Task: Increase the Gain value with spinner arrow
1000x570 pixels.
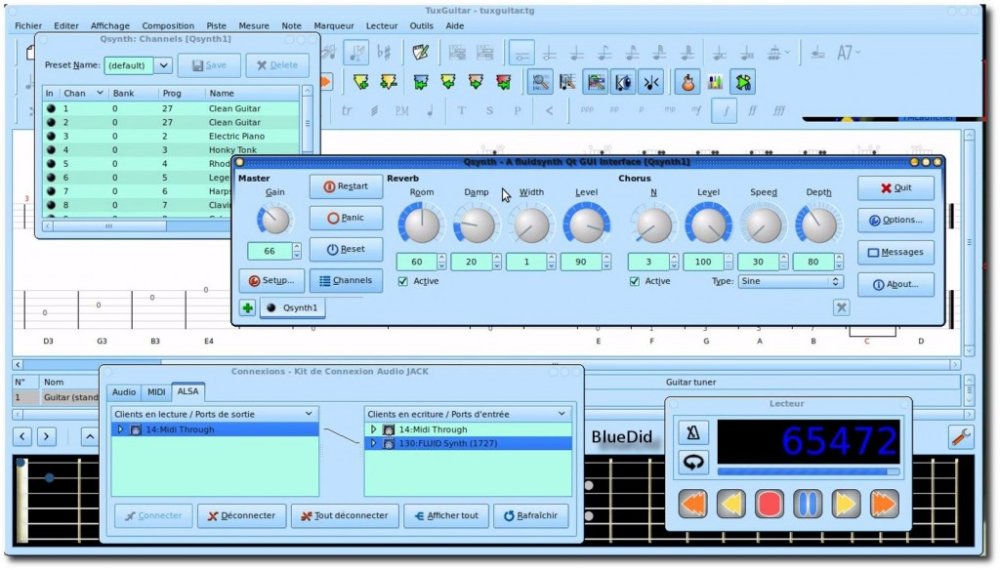Action: pyautogui.click(x=297, y=247)
